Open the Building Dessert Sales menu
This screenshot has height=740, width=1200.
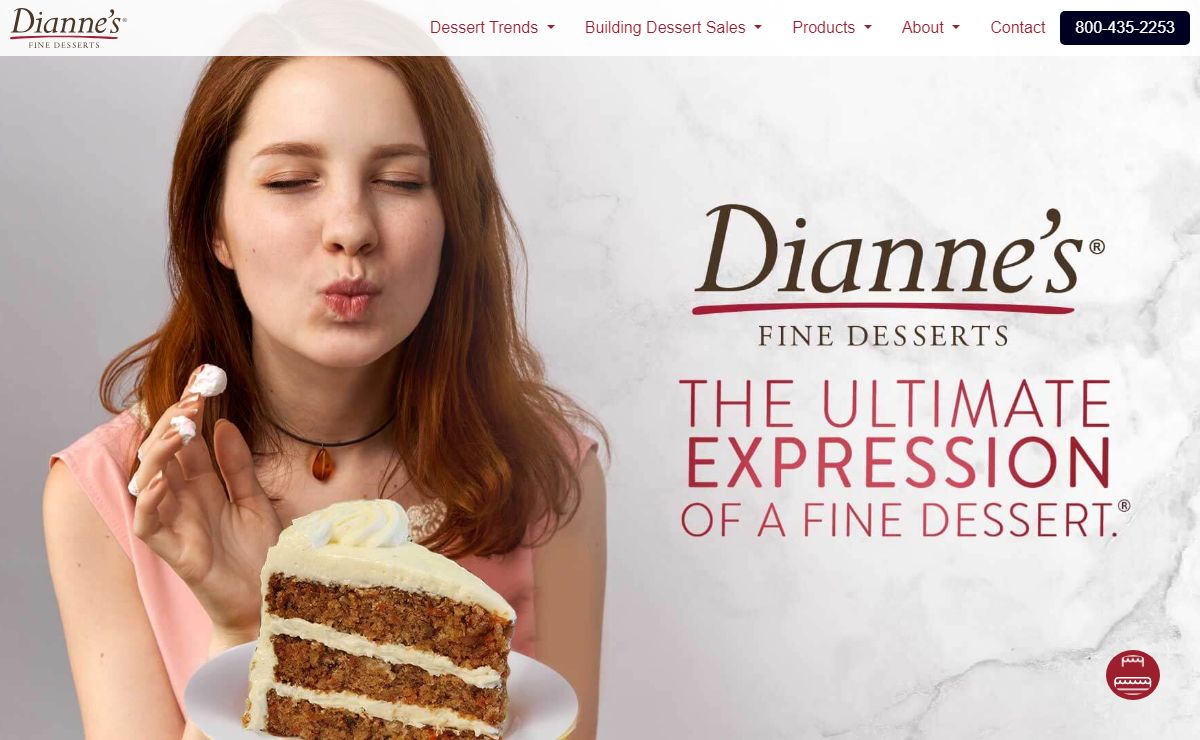(x=665, y=28)
